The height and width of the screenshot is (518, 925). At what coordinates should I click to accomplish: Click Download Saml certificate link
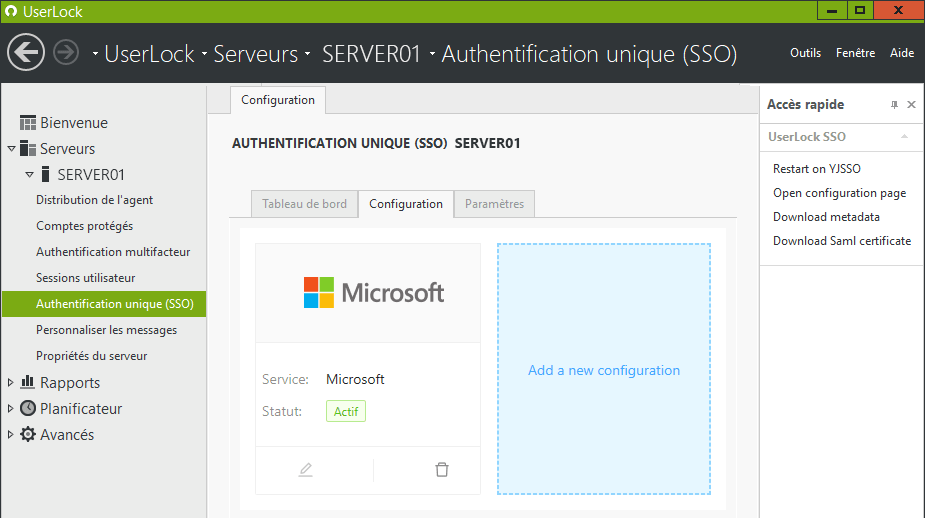(x=842, y=241)
